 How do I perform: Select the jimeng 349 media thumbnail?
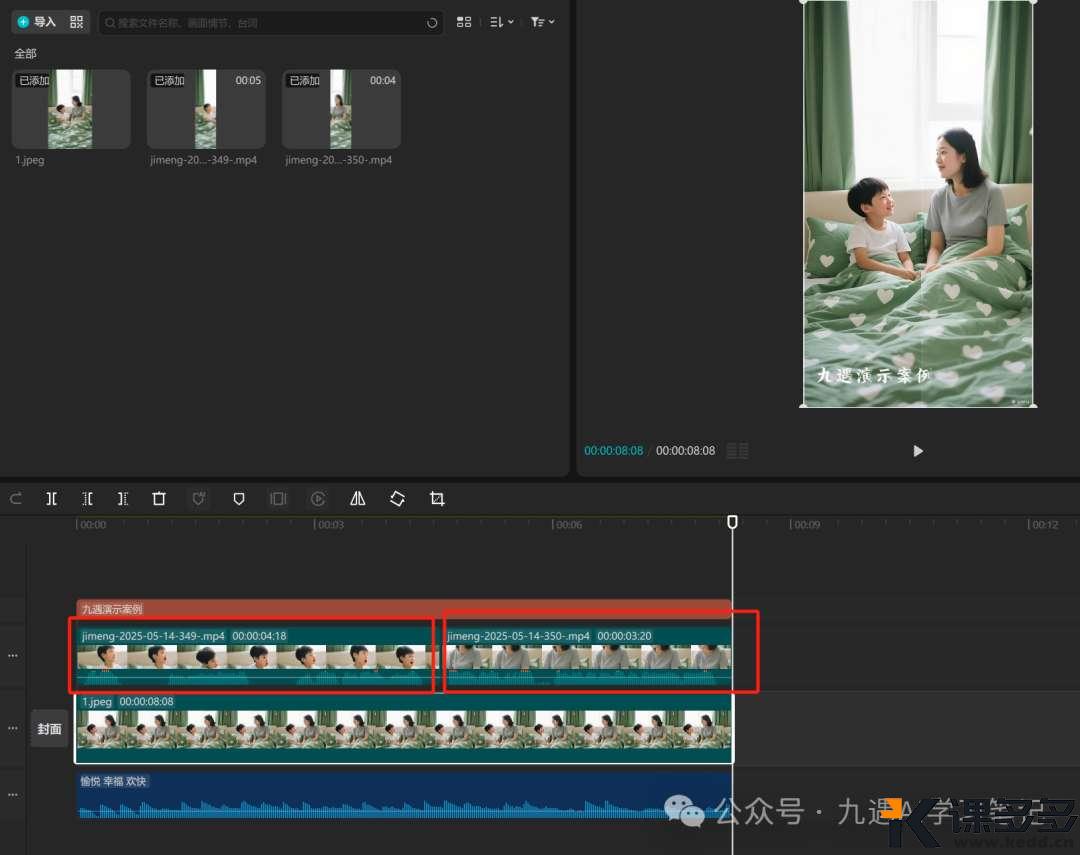pos(206,109)
